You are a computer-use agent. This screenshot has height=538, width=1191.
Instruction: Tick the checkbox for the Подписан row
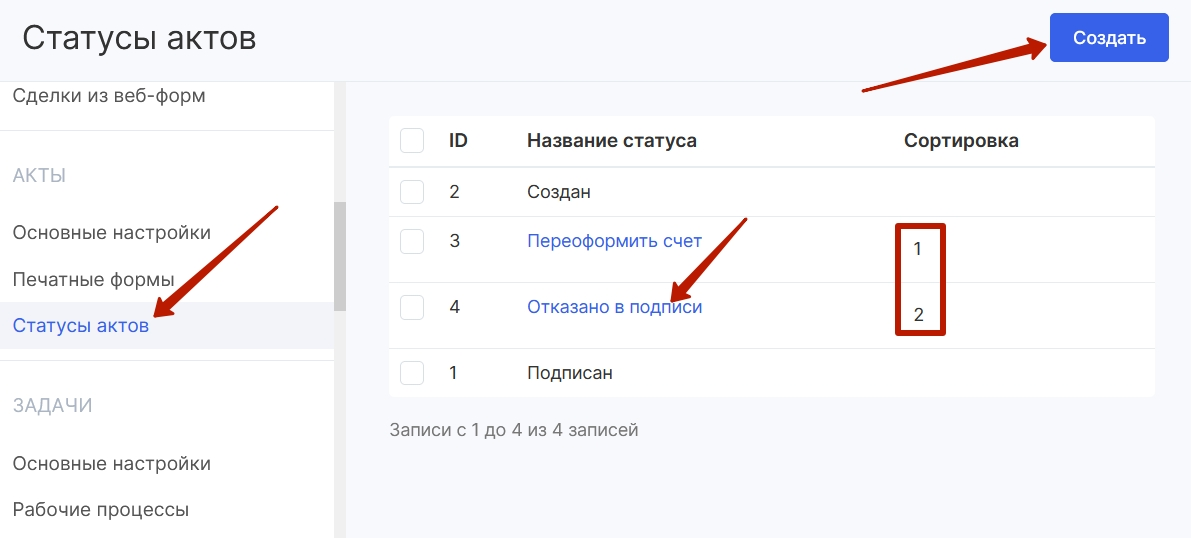point(412,373)
